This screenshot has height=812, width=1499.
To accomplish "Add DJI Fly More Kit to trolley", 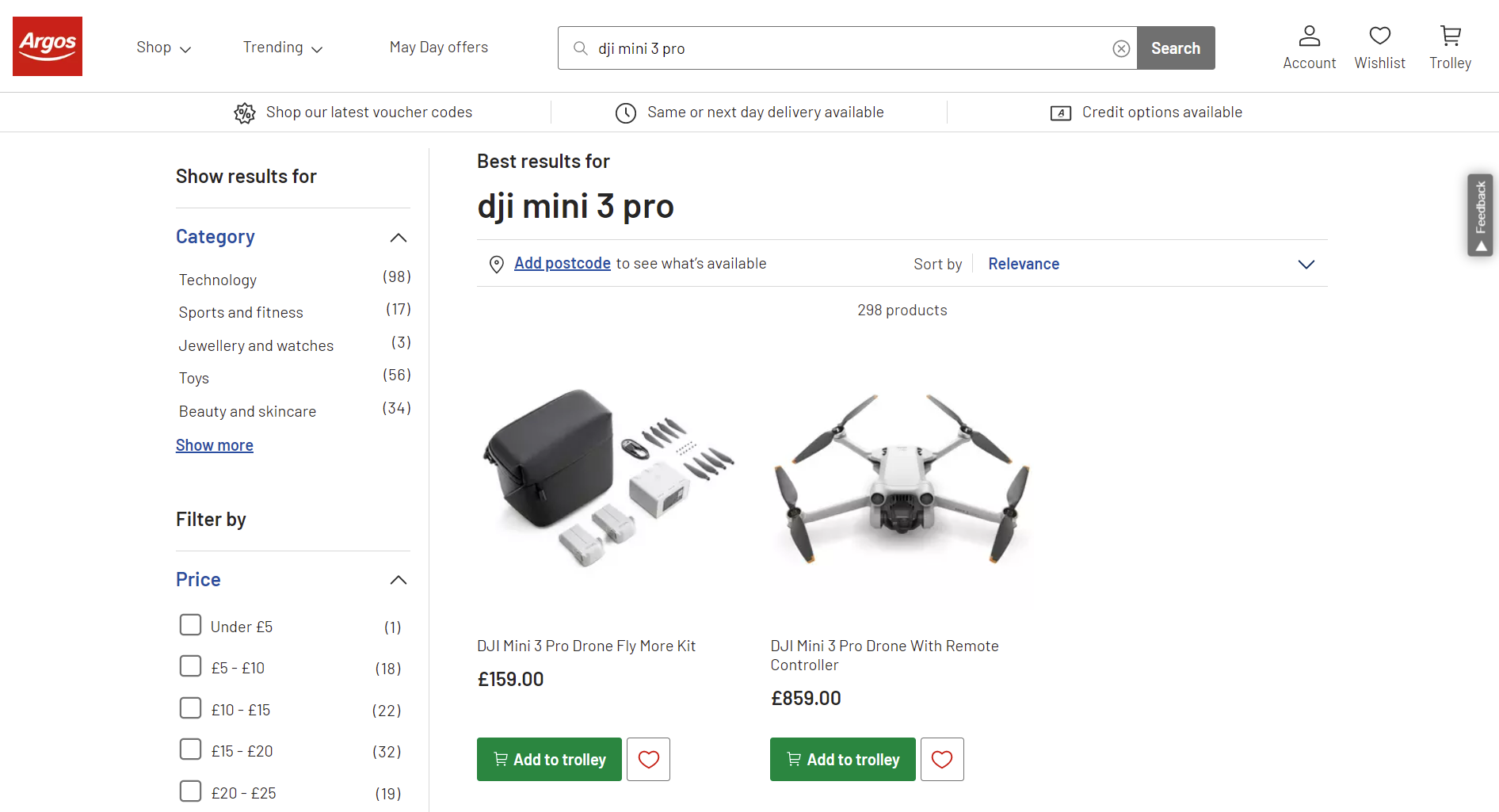I will click(549, 759).
